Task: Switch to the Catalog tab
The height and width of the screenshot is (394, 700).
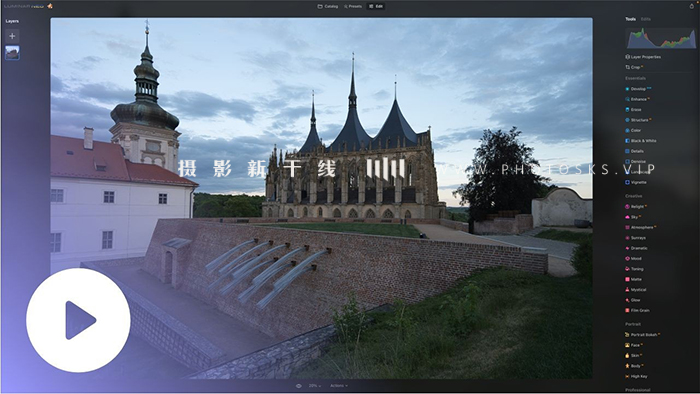Action: pyautogui.click(x=328, y=6)
